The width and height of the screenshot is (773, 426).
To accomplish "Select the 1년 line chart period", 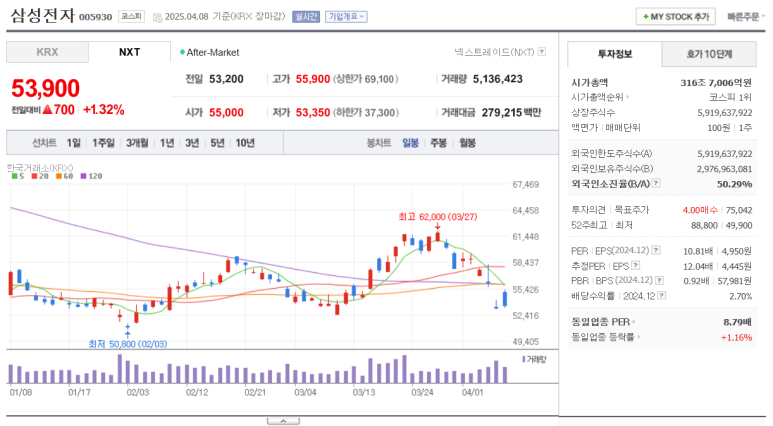I will click(x=167, y=143).
